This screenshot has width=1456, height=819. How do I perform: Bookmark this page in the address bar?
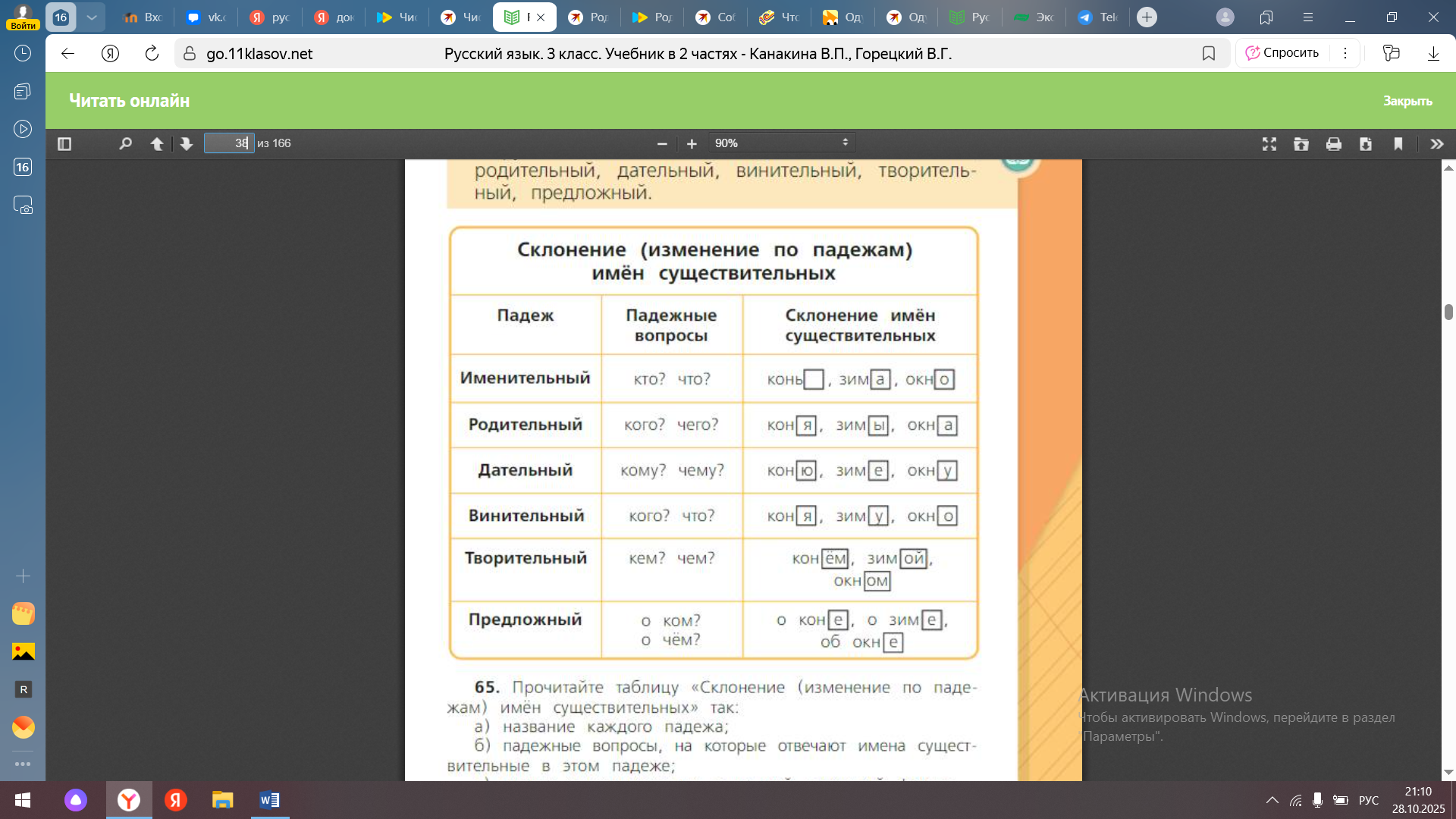[1209, 53]
